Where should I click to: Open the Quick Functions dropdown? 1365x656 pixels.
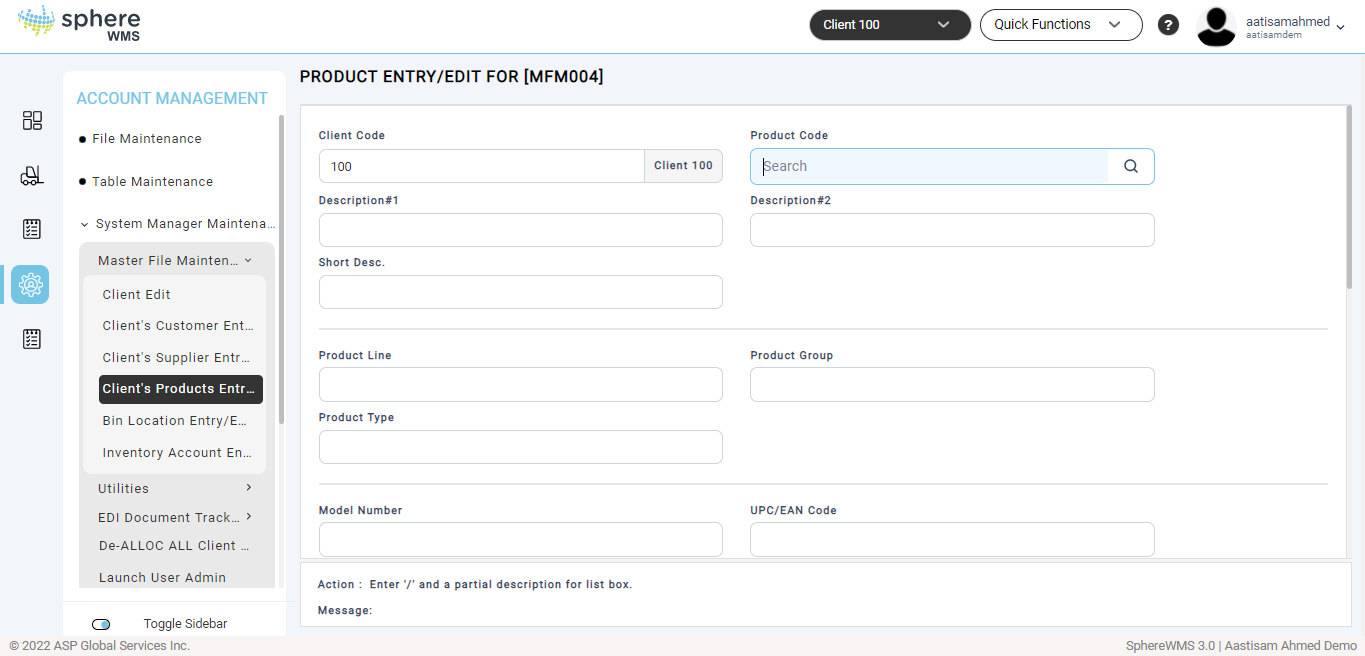coord(1061,25)
